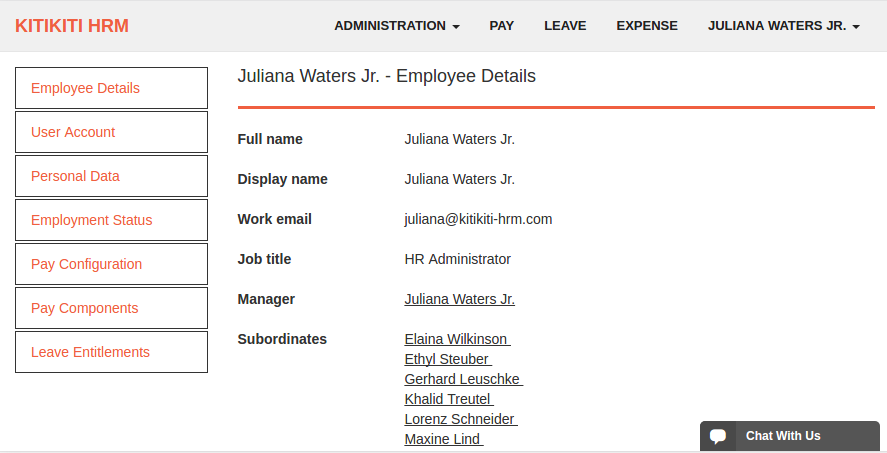Viewport: 887px width, 453px height.
Task: Open the Pay Configuration tab
Action: pyautogui.click(x=111, y=264)
